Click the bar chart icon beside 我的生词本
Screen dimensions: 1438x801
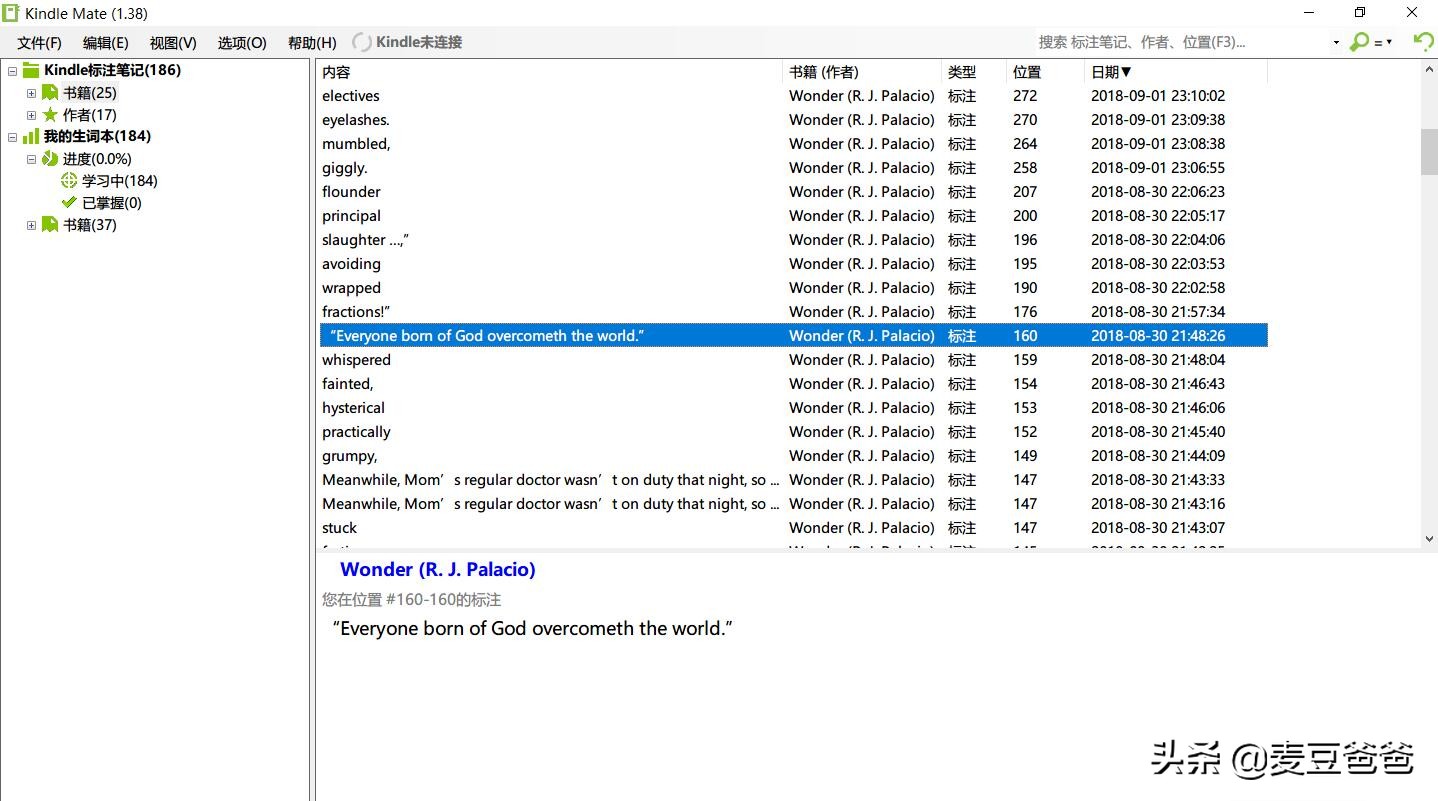pyautogui.click(x=31, y=137)
